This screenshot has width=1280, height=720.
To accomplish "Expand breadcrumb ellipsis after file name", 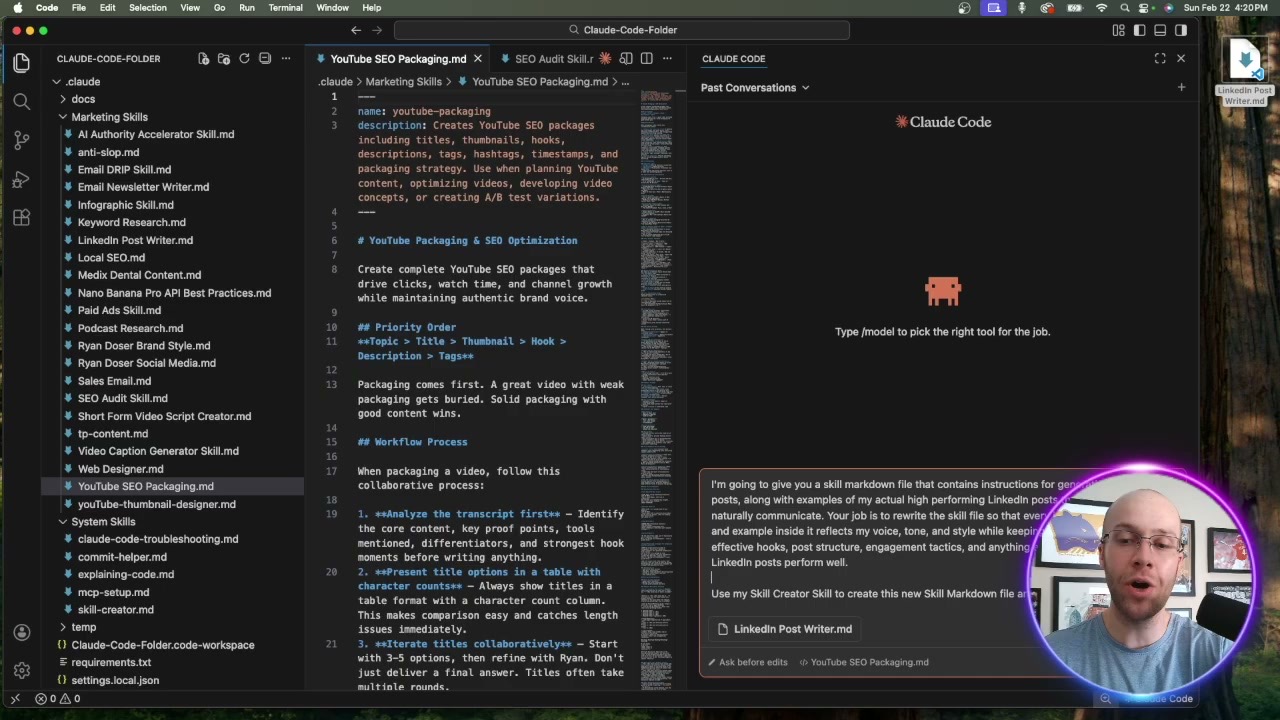I will click(x=625, y=82).
